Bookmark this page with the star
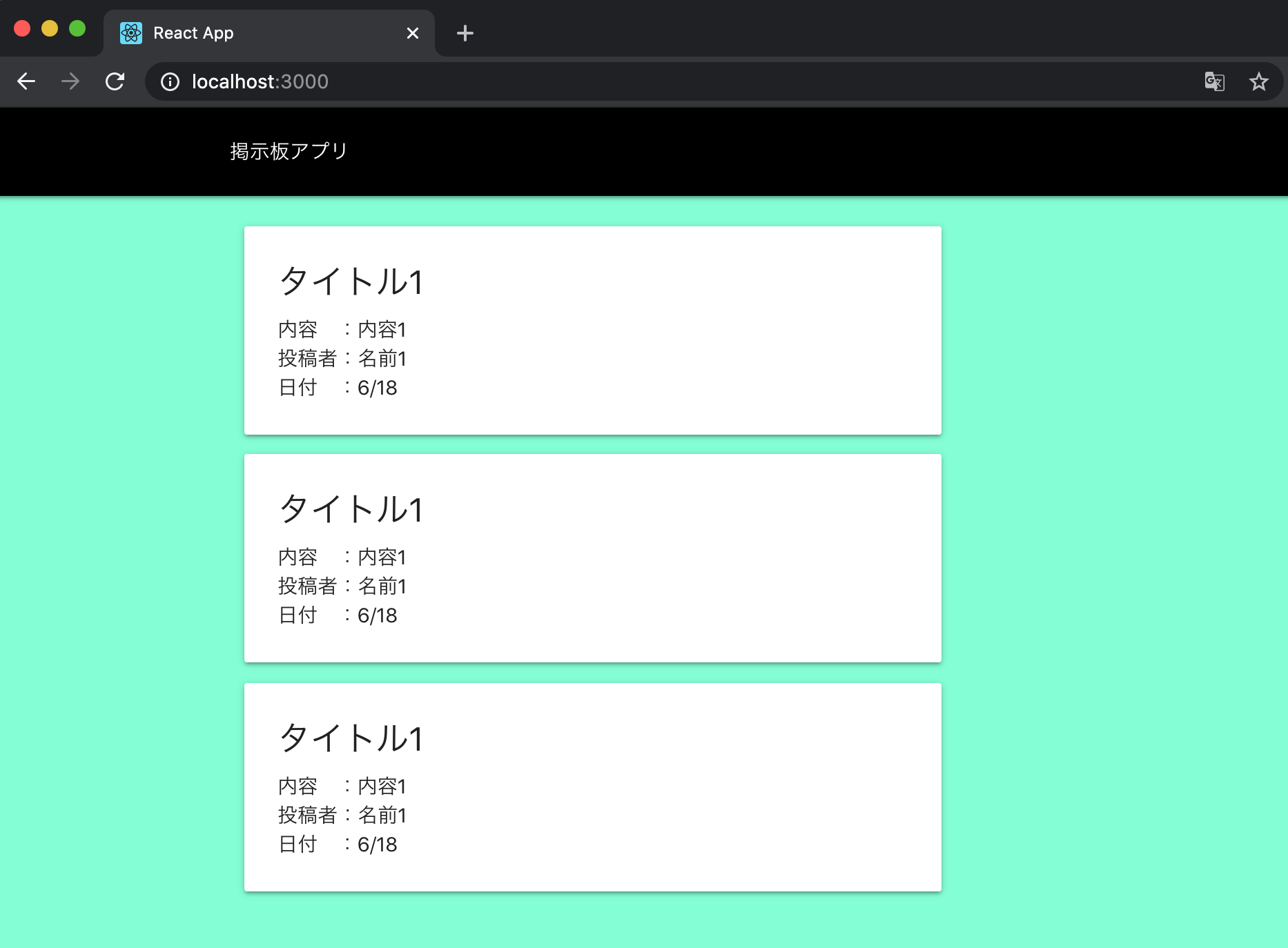This screenshot has width=1288, height=948. click(x=1258, y=81)
